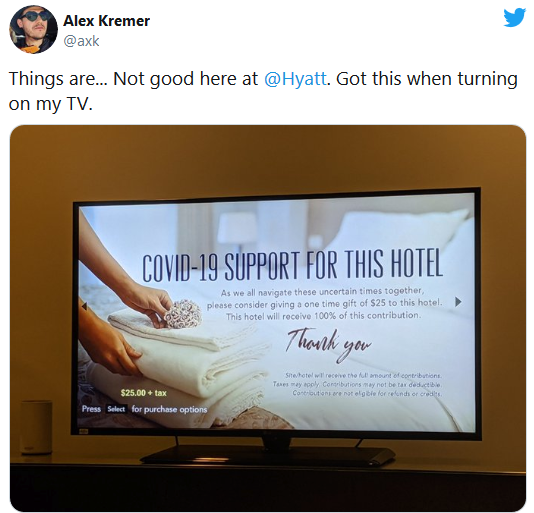Open the @Hyatt mention link

[295, 79]
